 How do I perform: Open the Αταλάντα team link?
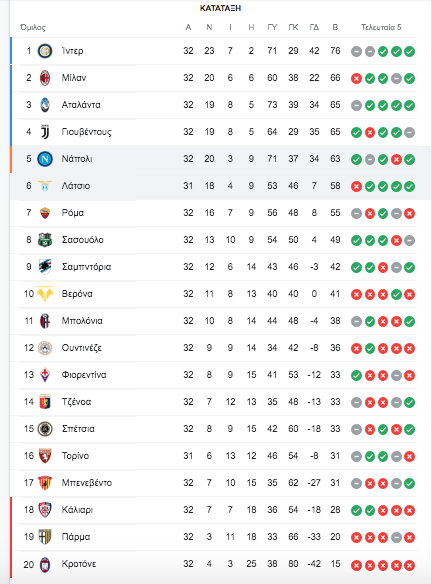[x=81, y=105]
